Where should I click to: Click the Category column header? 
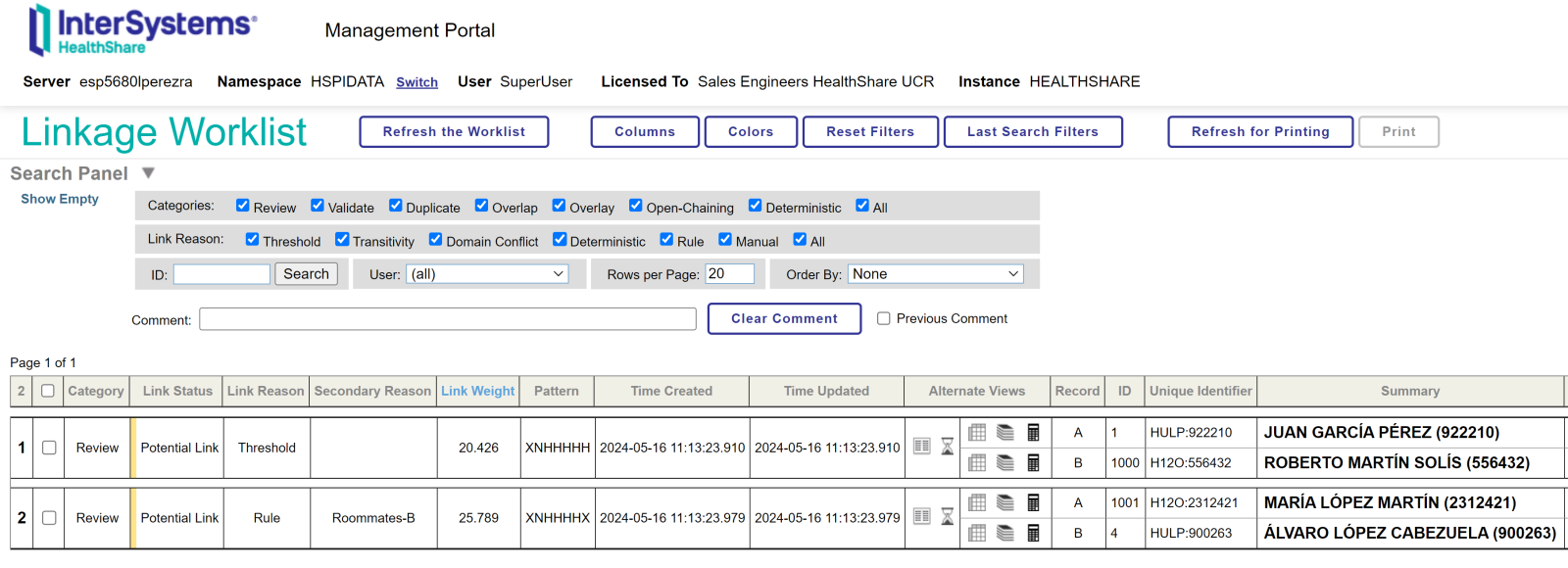96,391
